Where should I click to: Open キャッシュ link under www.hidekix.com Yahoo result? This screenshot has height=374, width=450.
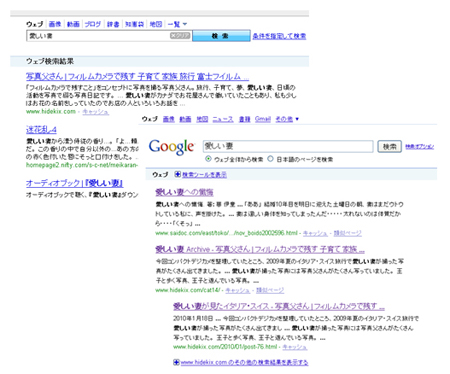point(96,112)
